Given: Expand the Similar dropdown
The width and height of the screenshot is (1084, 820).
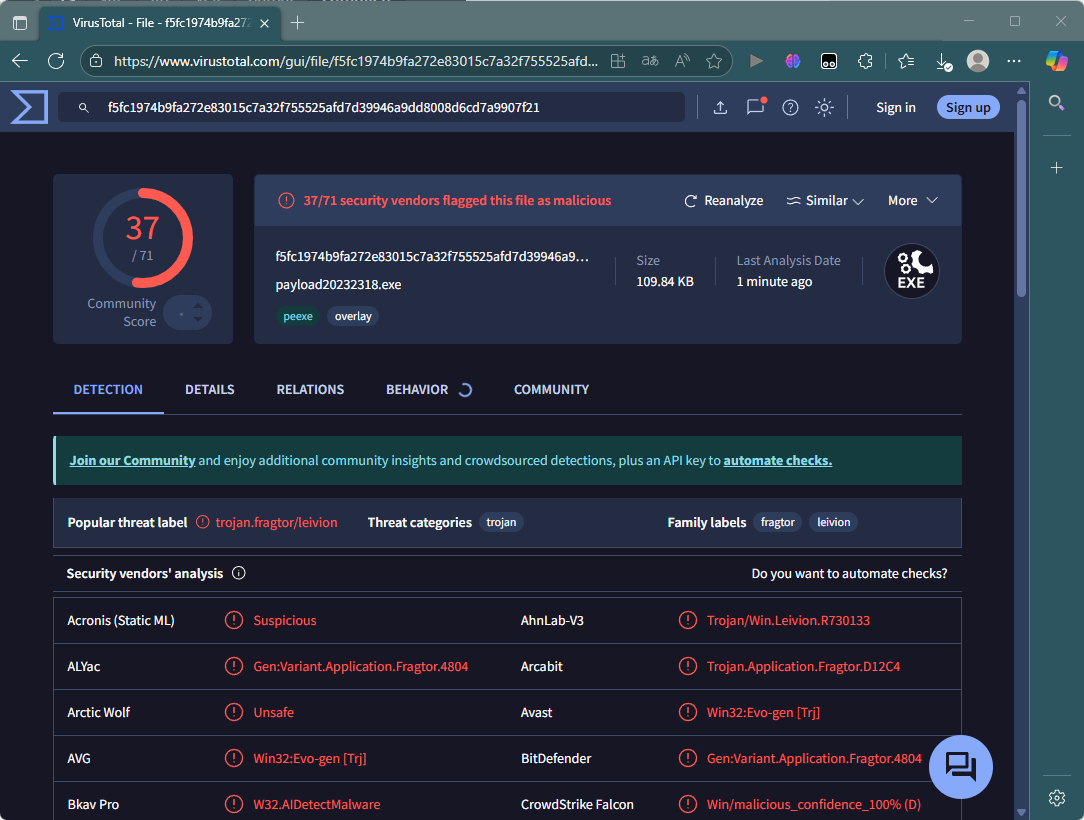Looking at the screenshot, I should [x=825, y=201].
